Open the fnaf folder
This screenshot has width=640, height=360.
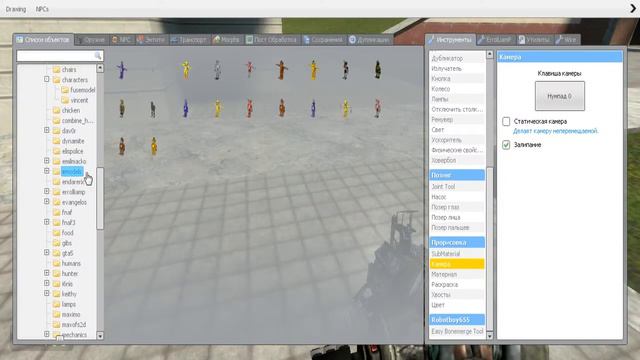pyautogui.click(x=67, y=212)
